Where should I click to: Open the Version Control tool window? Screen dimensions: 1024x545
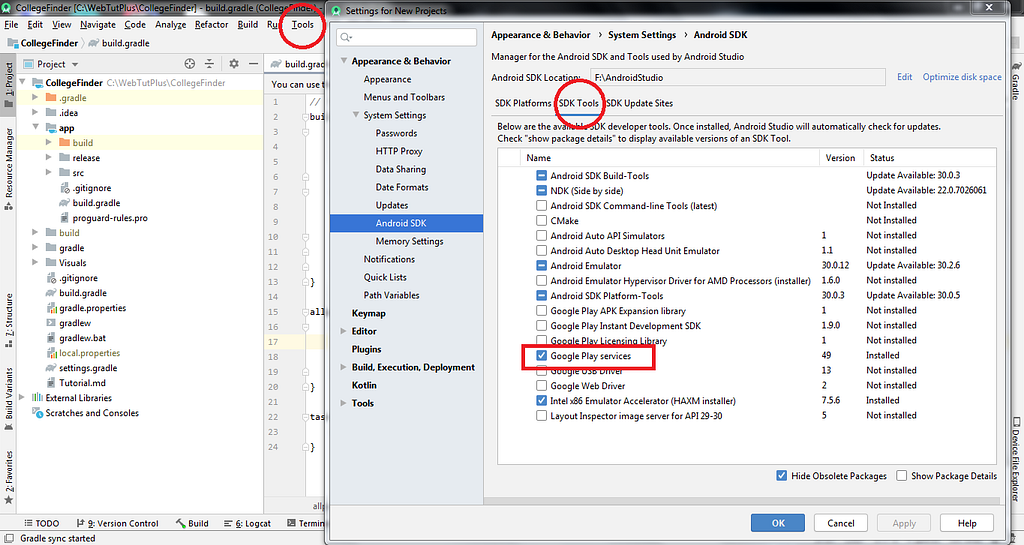coord(118,523)
